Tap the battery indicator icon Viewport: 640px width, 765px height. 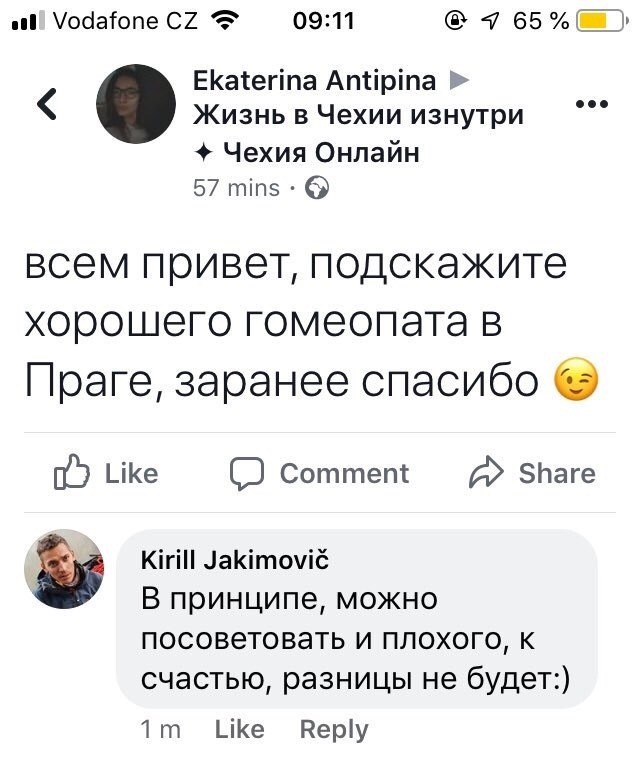tap(601, 19)
